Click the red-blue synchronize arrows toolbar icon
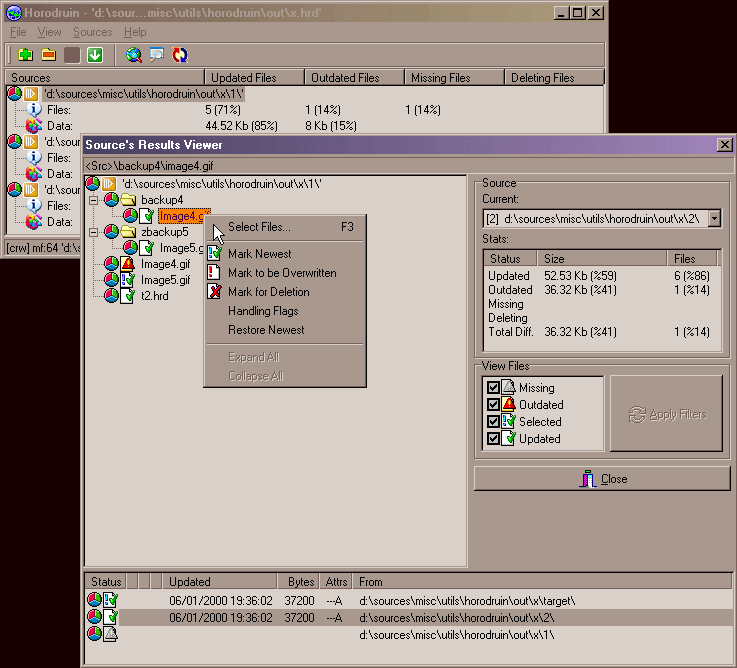 click(x=180, y=55)
